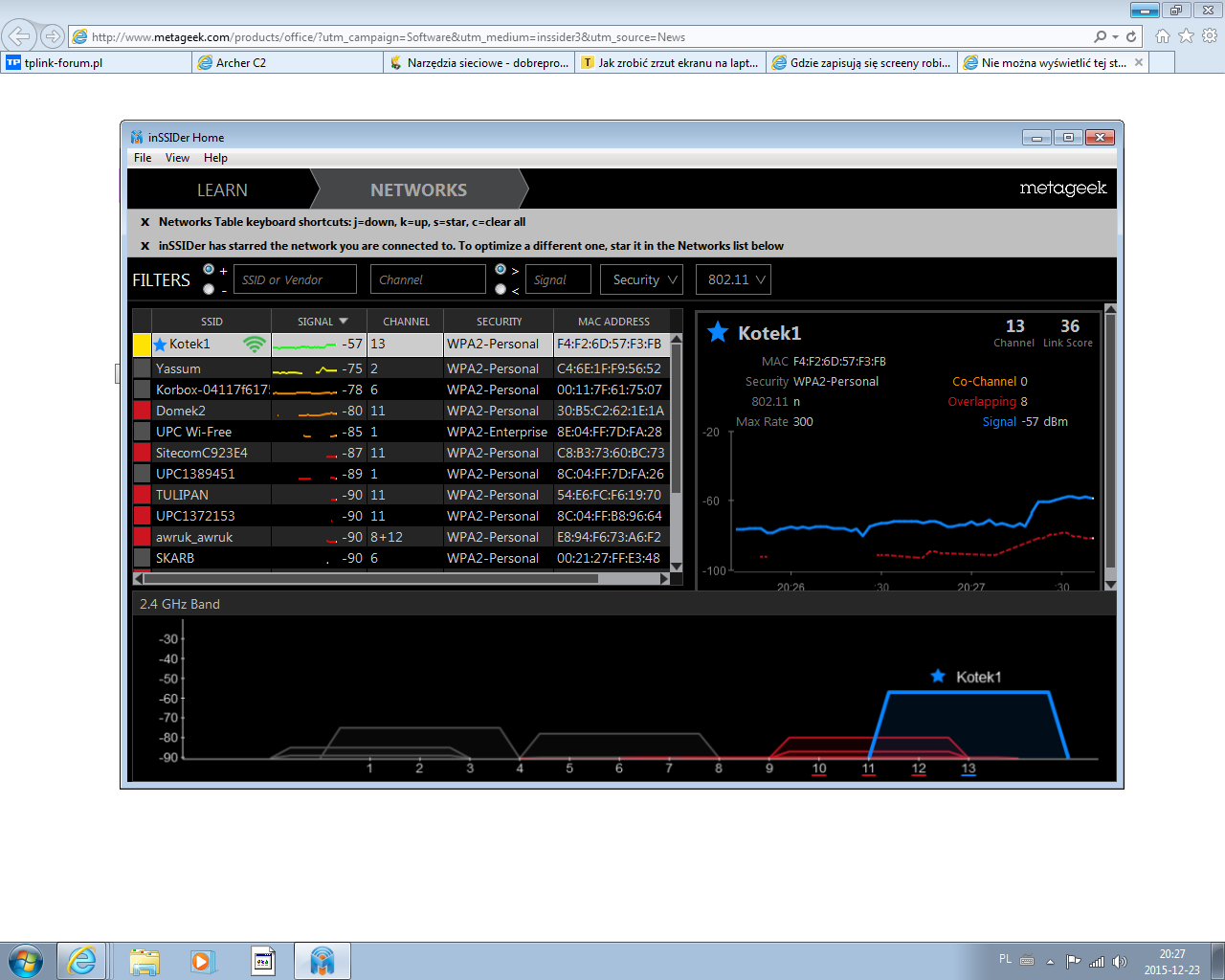The image size is (1225, 980).
Task: Switch to the LEARN tab
Action: click(x=222, y=189)
